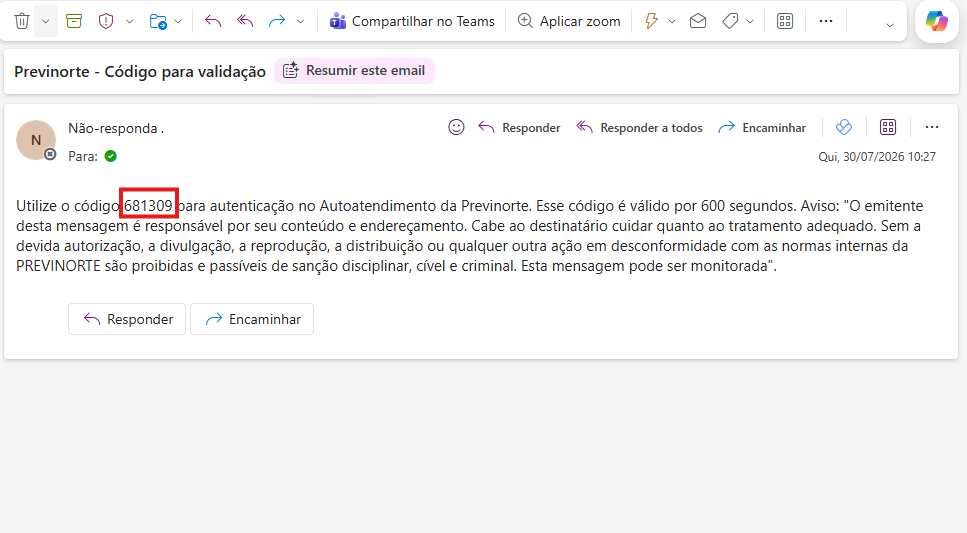Mark the message read or unread with envelope icon
Screen dimensions: 967x533
point(698,21)
